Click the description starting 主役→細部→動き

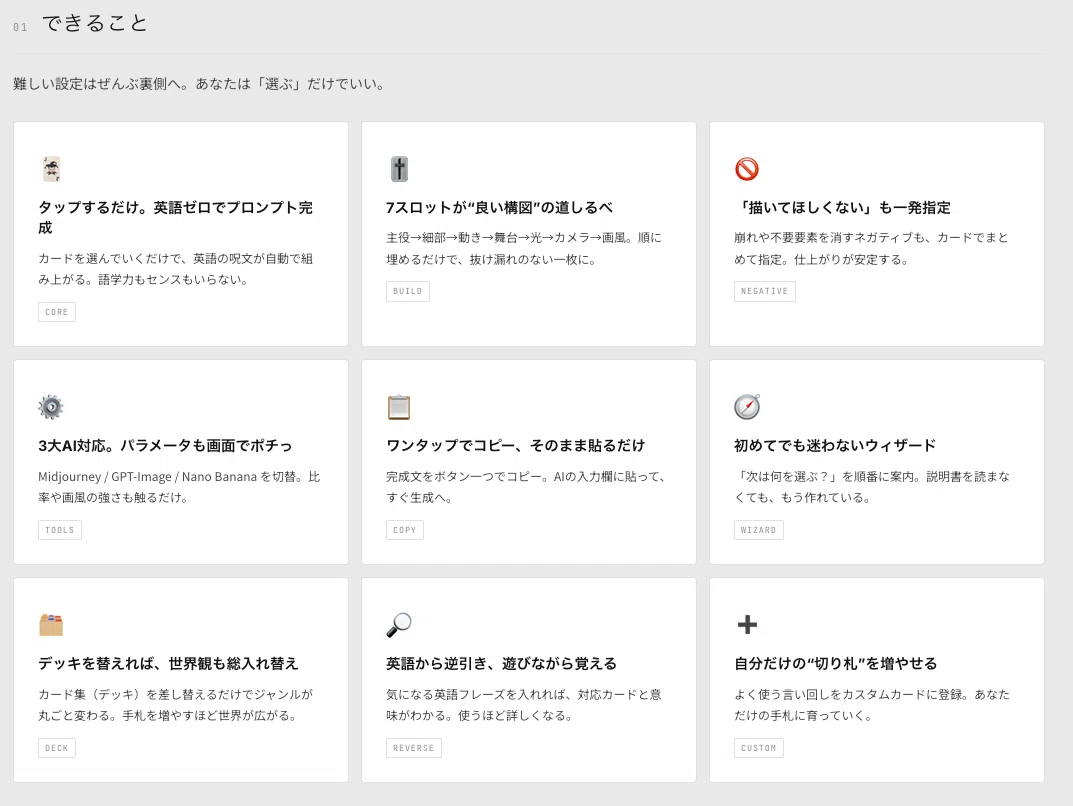(x=524, y=248)
